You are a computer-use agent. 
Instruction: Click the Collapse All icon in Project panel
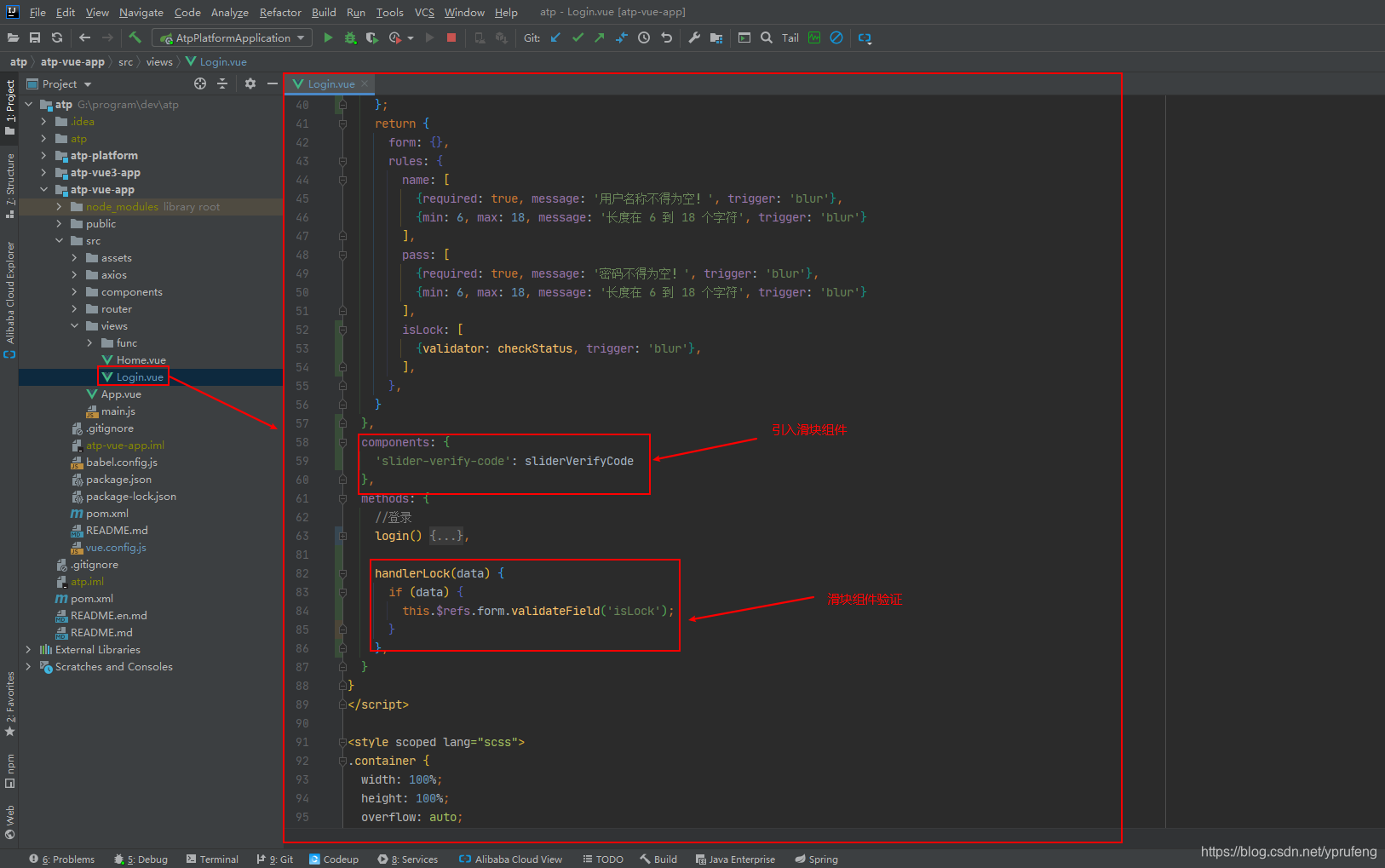point(222,83)
